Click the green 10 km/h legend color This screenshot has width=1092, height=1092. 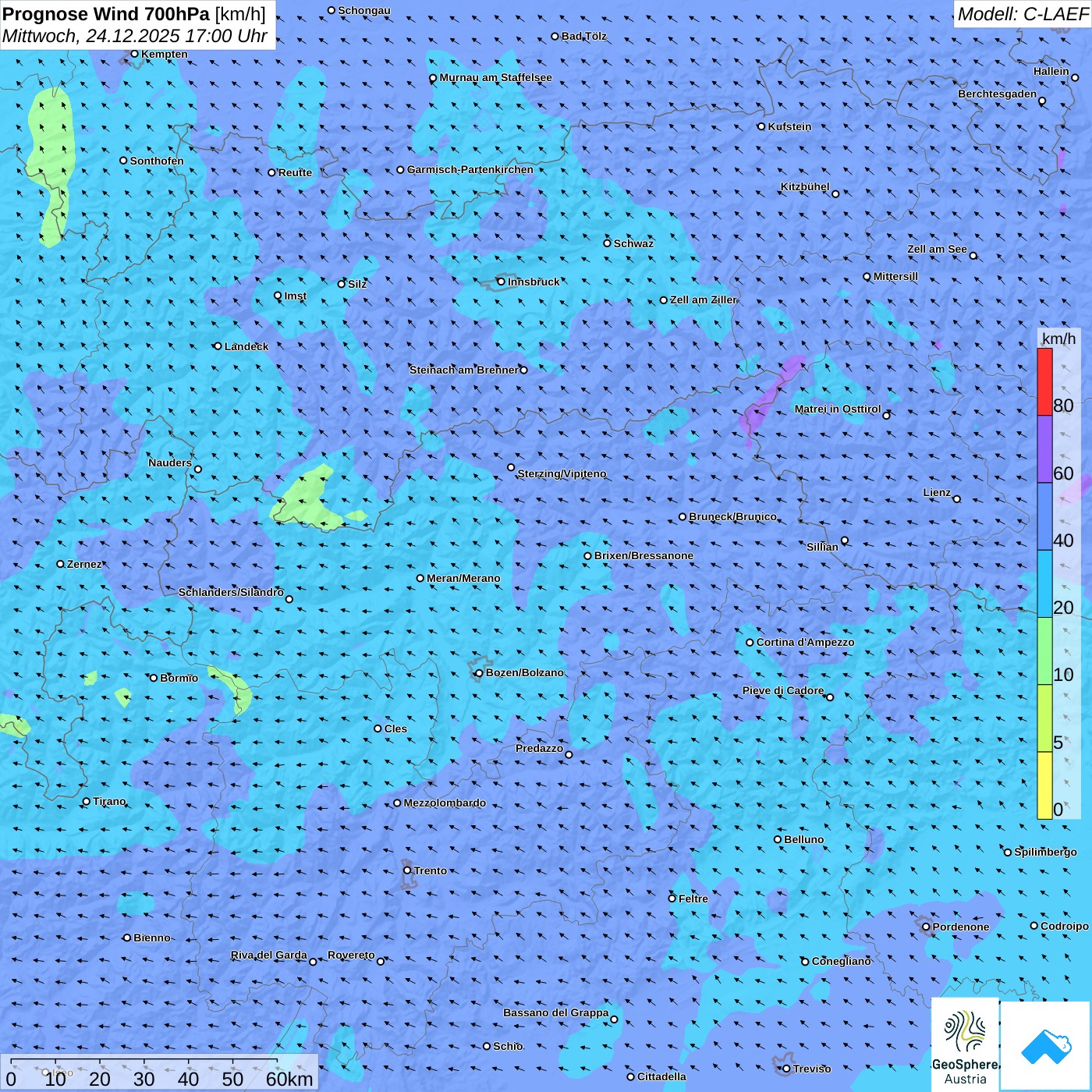pos(1044,651)
